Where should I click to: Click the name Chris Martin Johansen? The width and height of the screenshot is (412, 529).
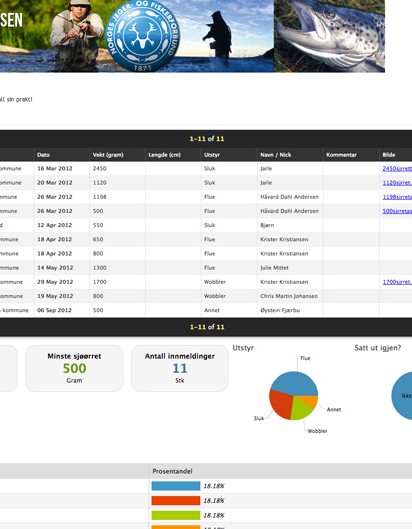[289, 296]
